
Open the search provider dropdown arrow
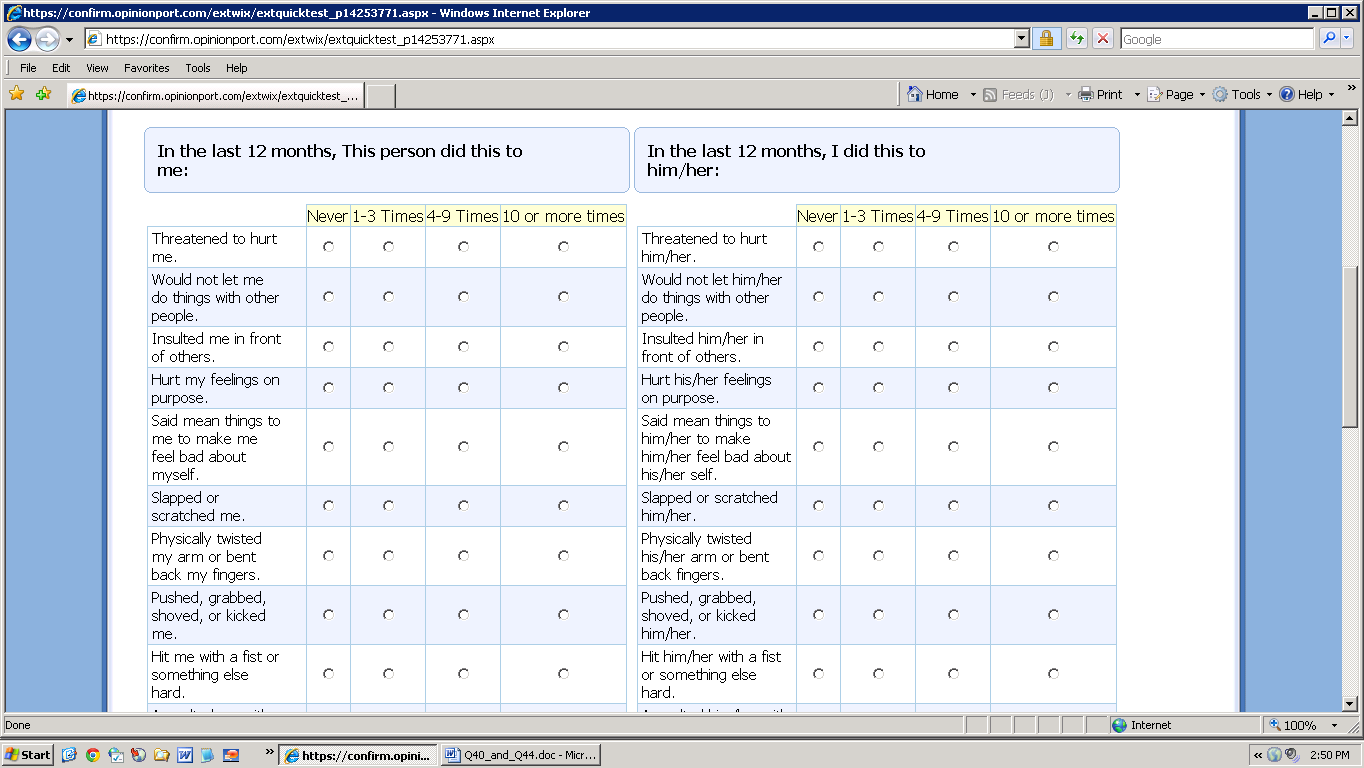1347,39
